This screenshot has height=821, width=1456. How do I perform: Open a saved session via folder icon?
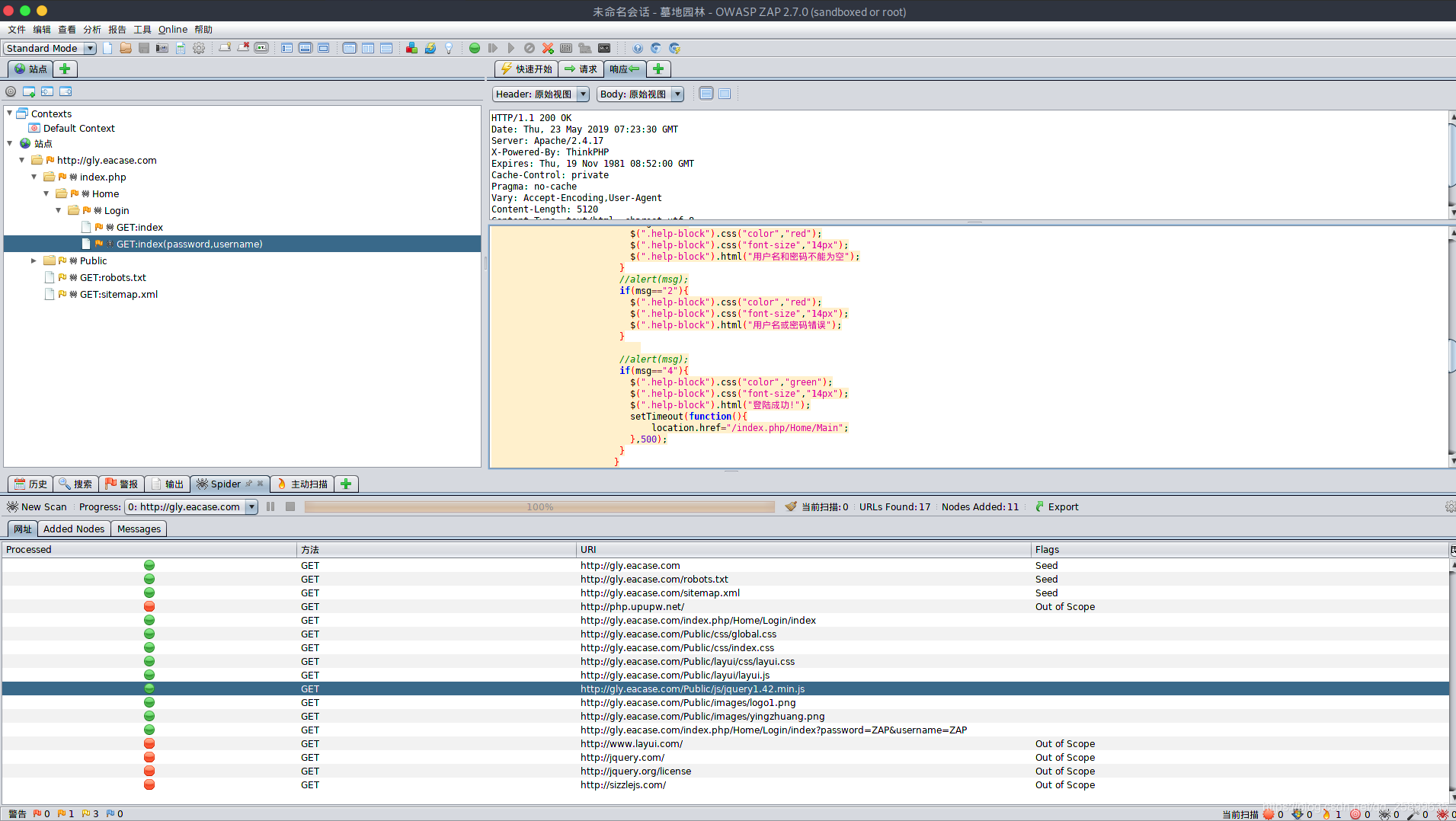coord(126,48)
